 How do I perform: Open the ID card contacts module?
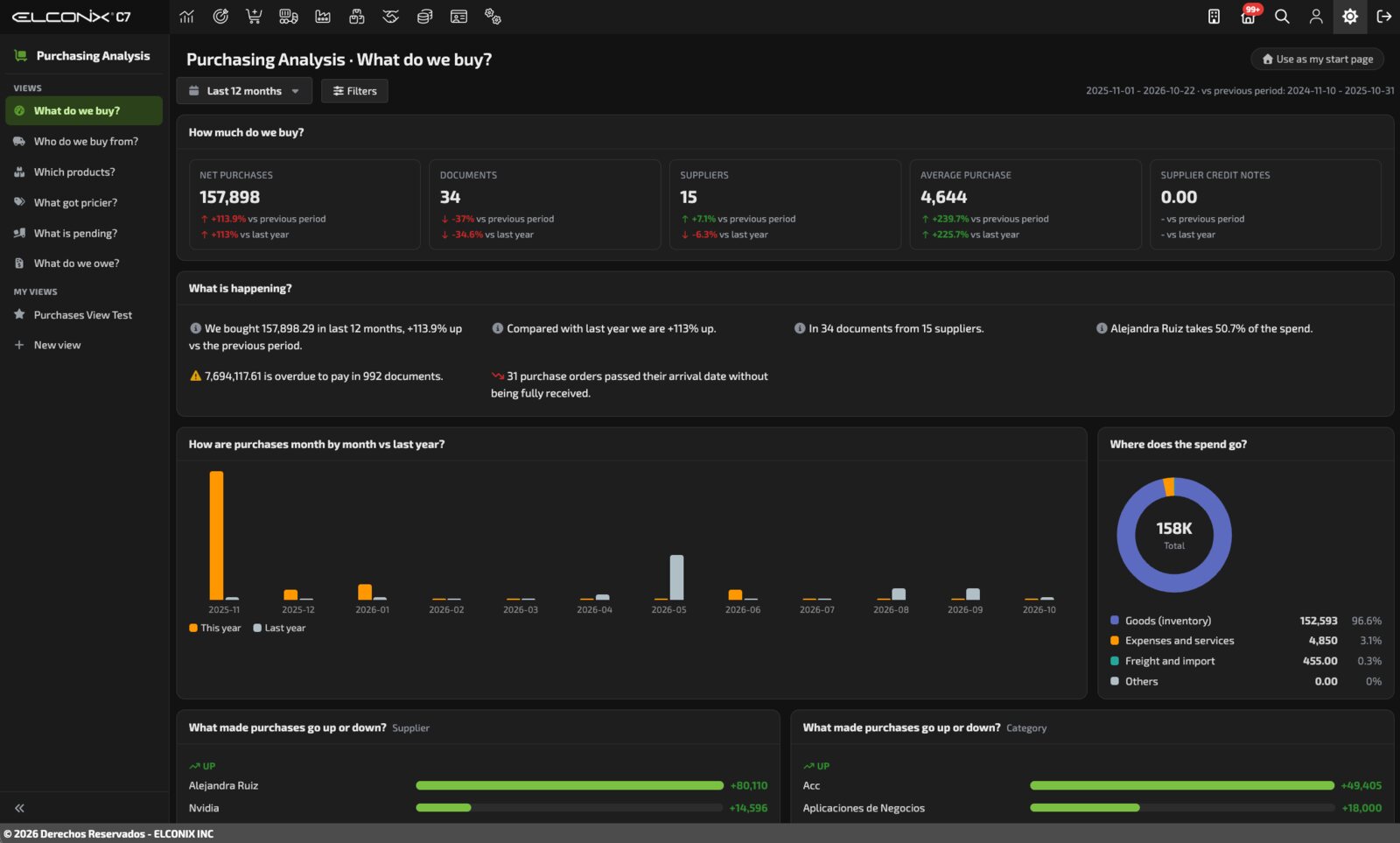458,17
